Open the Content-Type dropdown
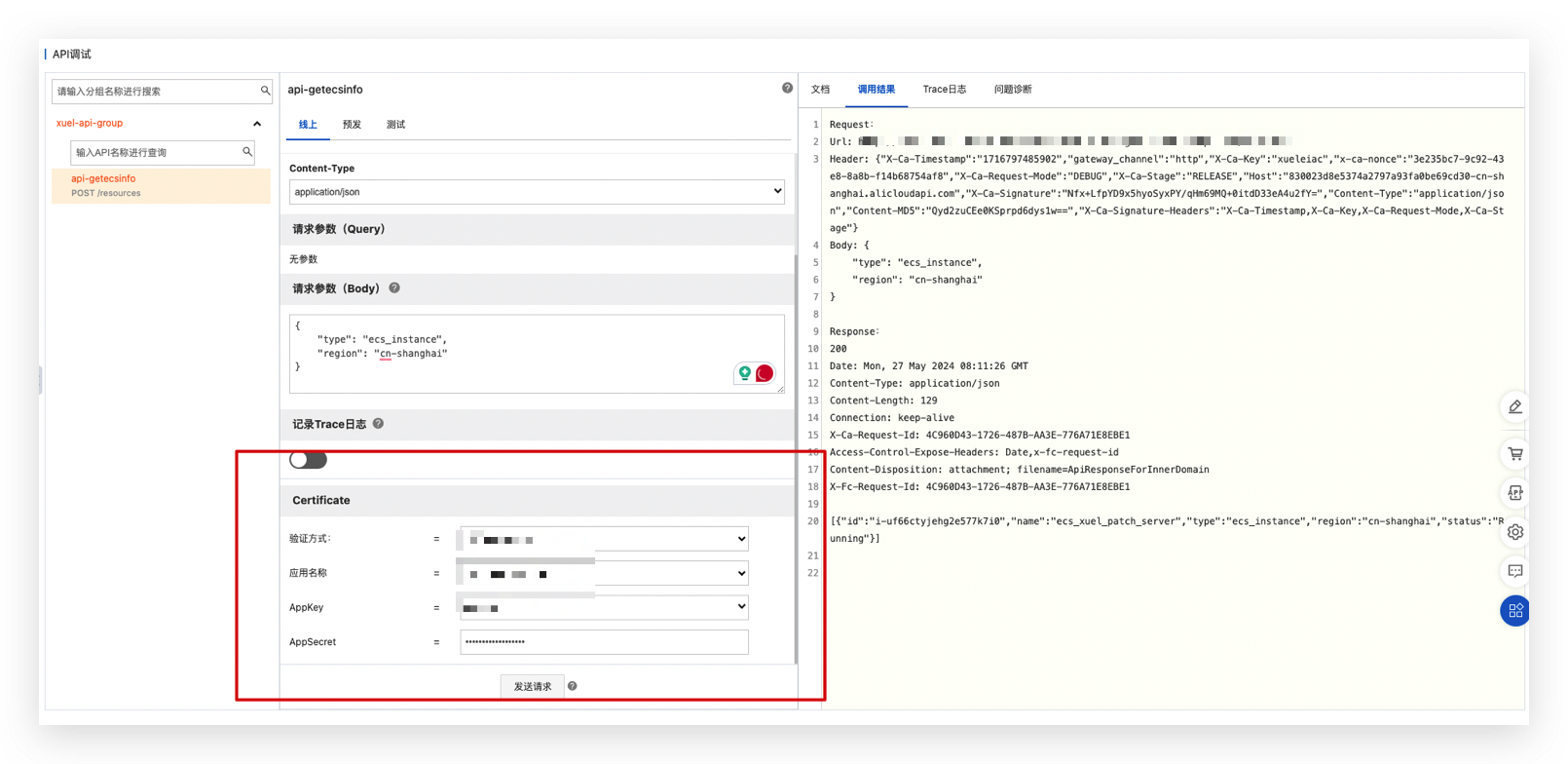The image size is (1568, 764). (537, 192)
